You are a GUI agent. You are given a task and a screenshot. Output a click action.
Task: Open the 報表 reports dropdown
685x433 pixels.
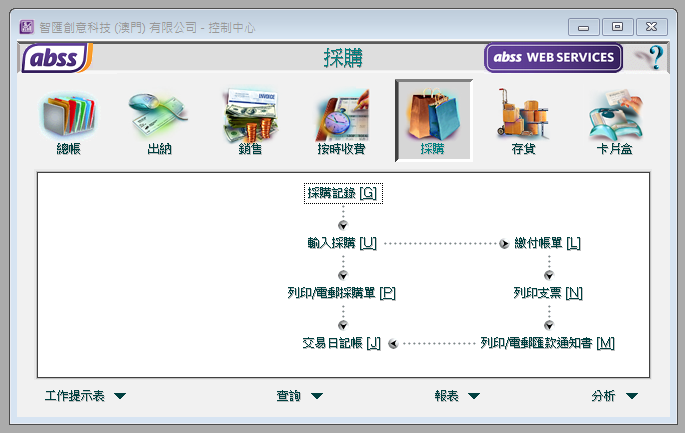457,396
